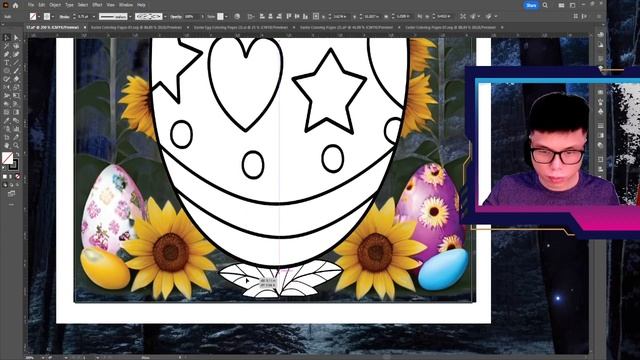The width and height of the screenshot is (640, 360).
Task: Select the Gradient tool
Action: point(16,112)
